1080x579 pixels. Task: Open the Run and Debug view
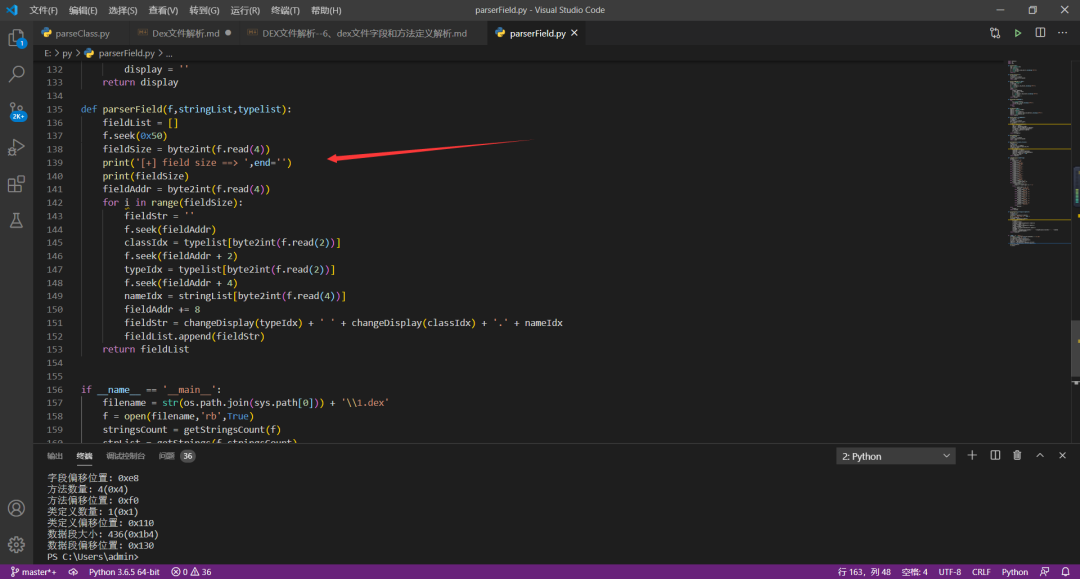16,147
